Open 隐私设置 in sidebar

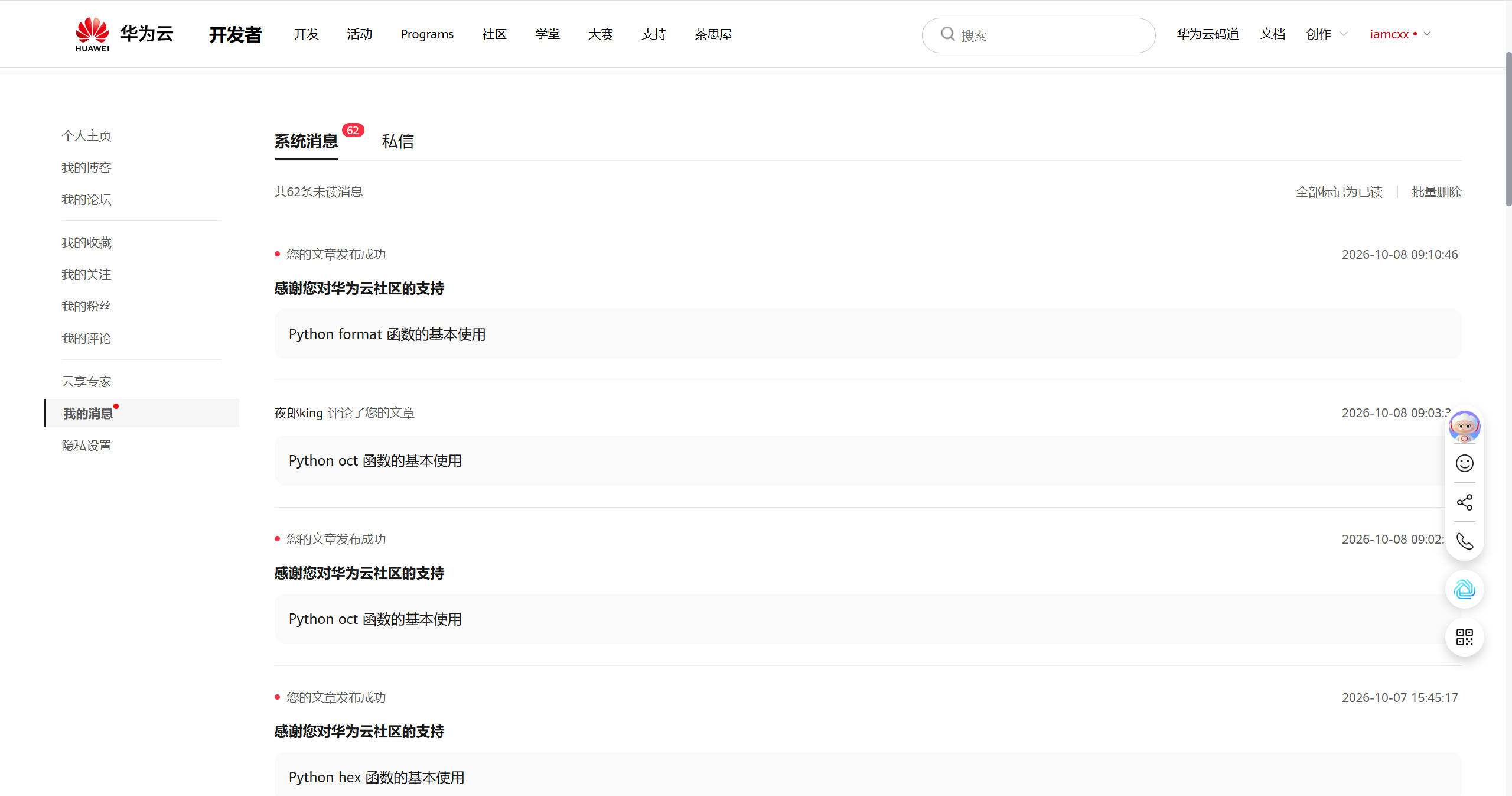tap(86, 446)
